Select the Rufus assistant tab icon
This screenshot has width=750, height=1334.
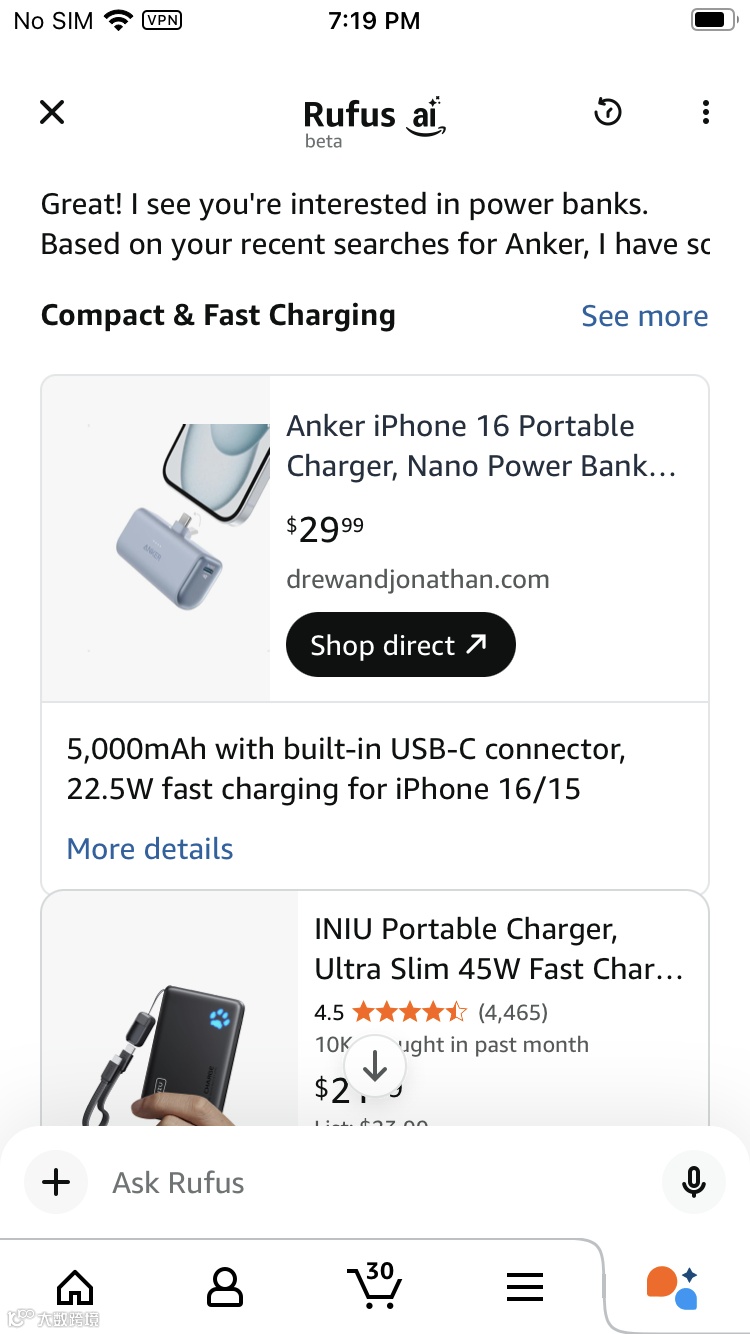(672, 1287)
